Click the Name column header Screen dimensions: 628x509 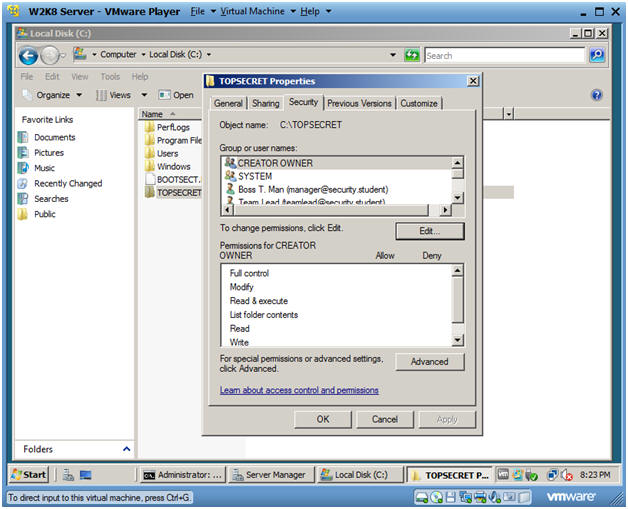(x=170, y=114)
